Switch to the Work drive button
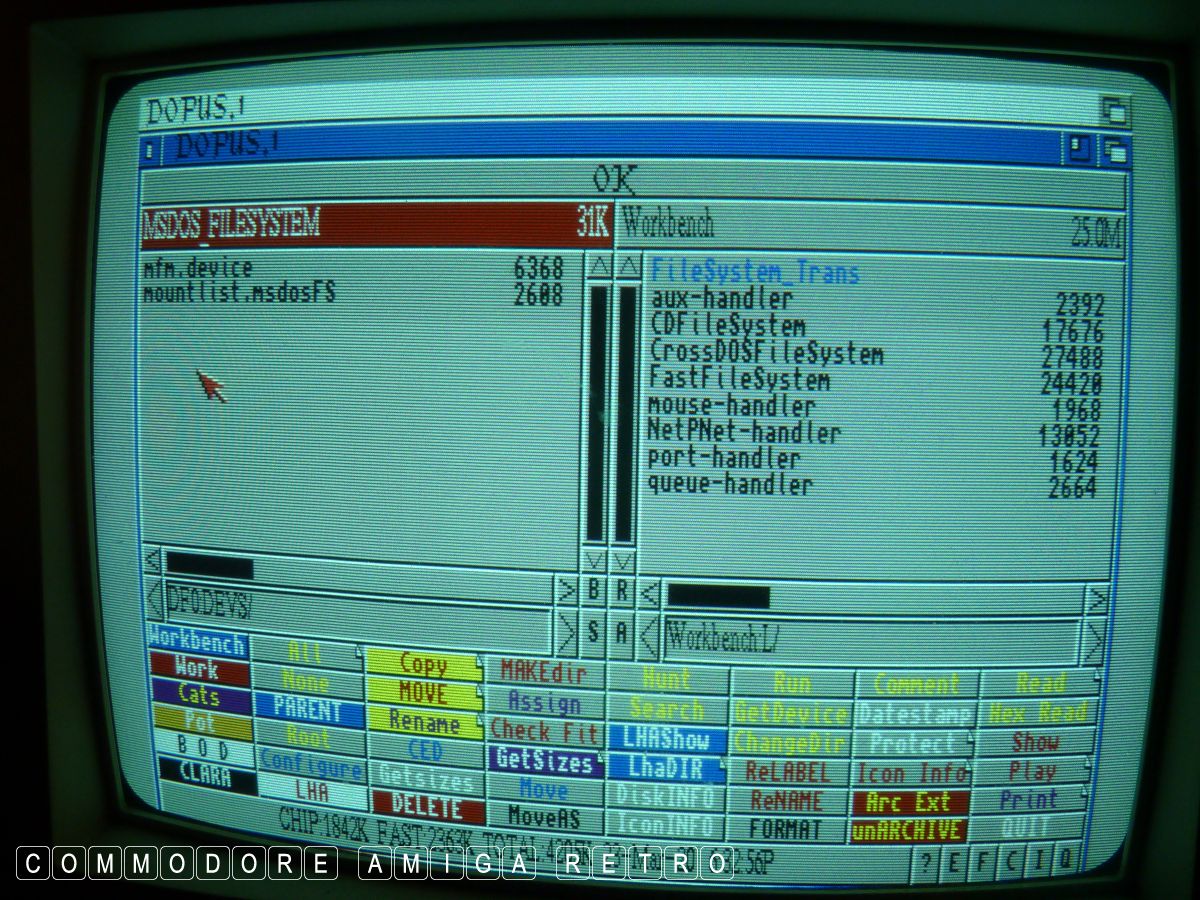Viewport: 1200px width, 900px height. [x=198, y=667]
